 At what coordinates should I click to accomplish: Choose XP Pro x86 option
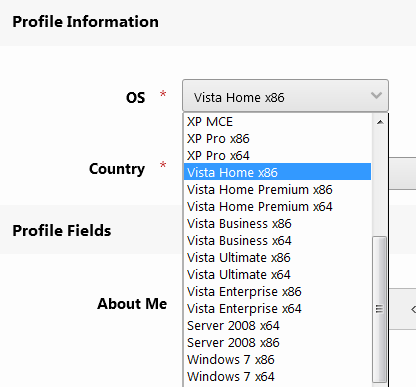[x=277, y=138]
